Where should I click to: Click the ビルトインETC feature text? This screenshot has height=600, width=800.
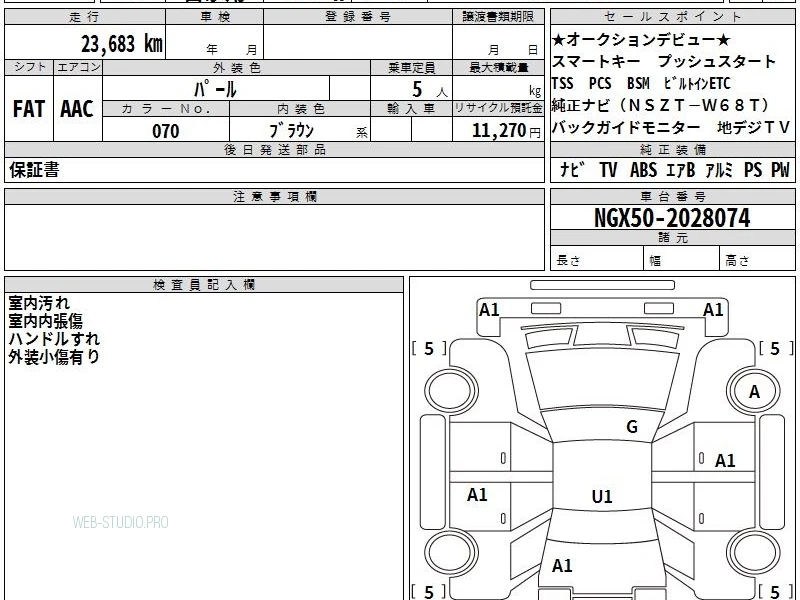tap(697, 83)
